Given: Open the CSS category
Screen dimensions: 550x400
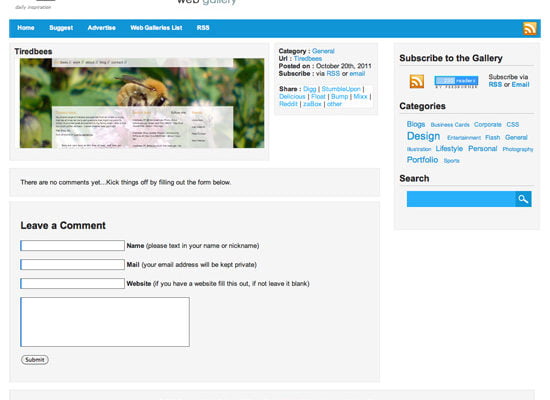Looking at the screenshot, I should [512, 125].
